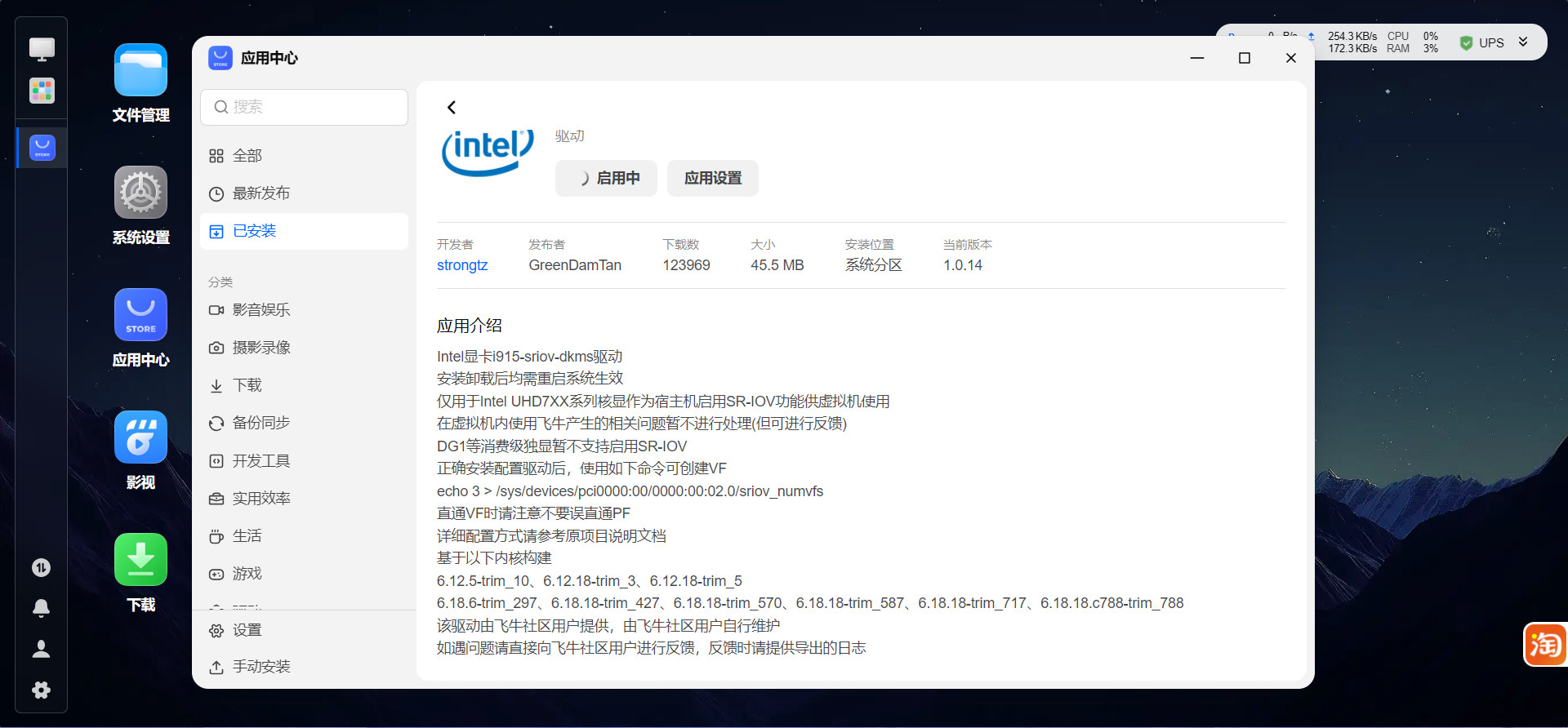This screenshot has width=1568, height=728.
Task: Filter by 实用效率 category
Action: click(x=304, y=499)
